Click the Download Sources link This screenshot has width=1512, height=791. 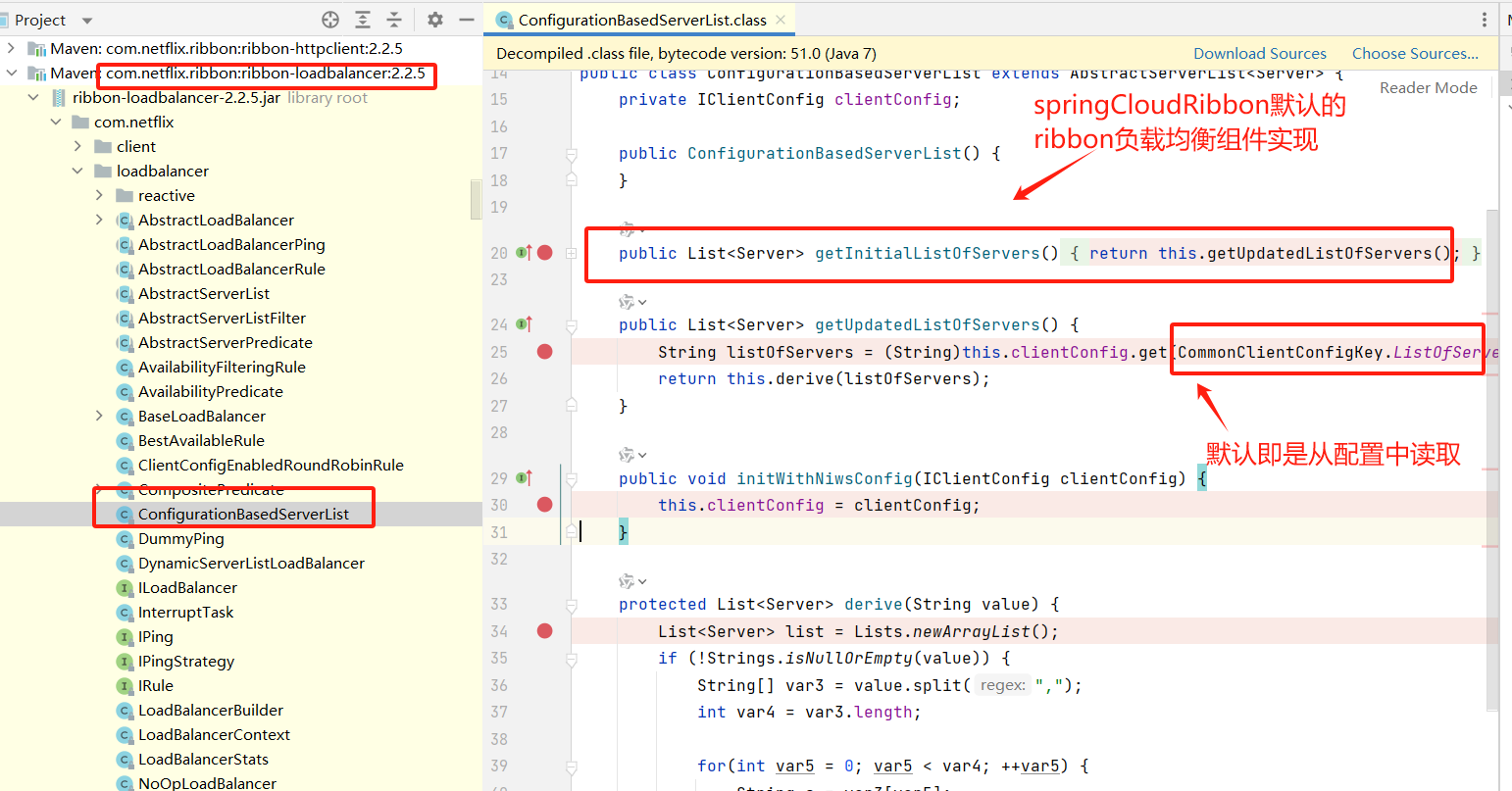coord(1260,54)
